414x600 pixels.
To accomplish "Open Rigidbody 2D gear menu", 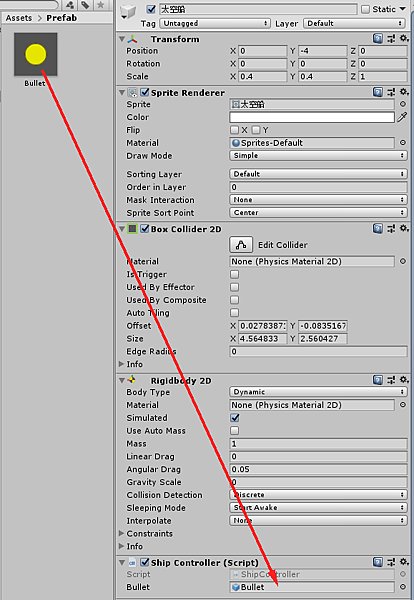I will click(x=404, y=380).
